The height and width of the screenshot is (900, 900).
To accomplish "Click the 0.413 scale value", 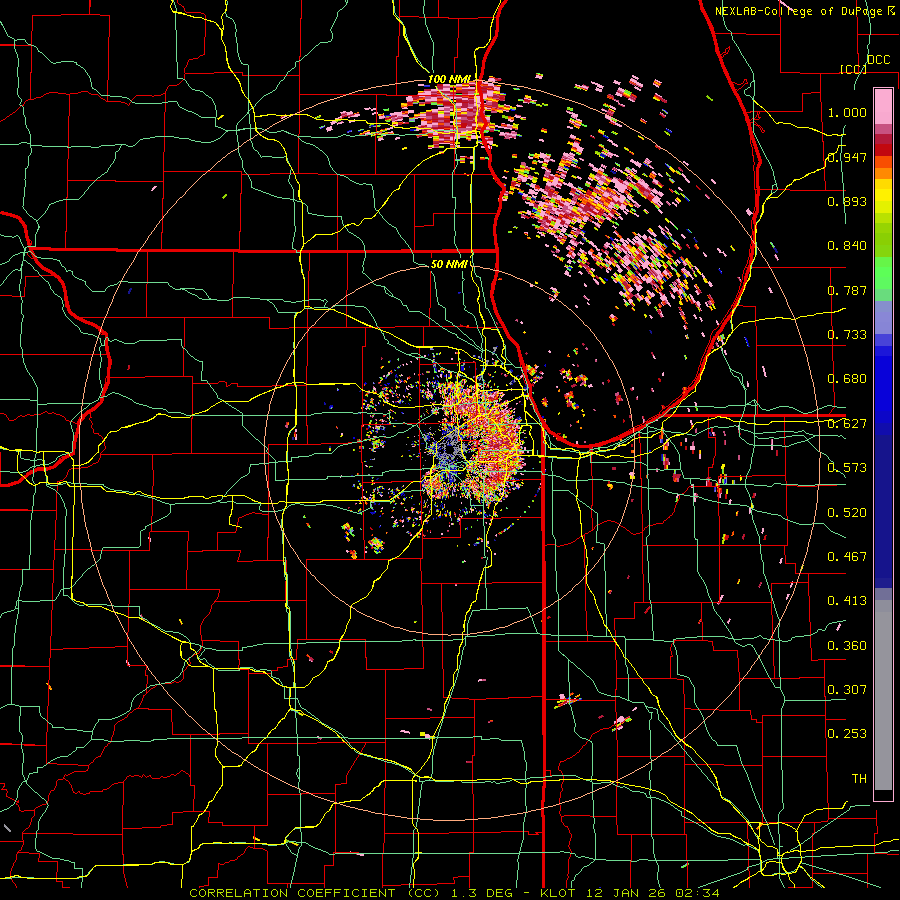I will [x=847, y=601].
